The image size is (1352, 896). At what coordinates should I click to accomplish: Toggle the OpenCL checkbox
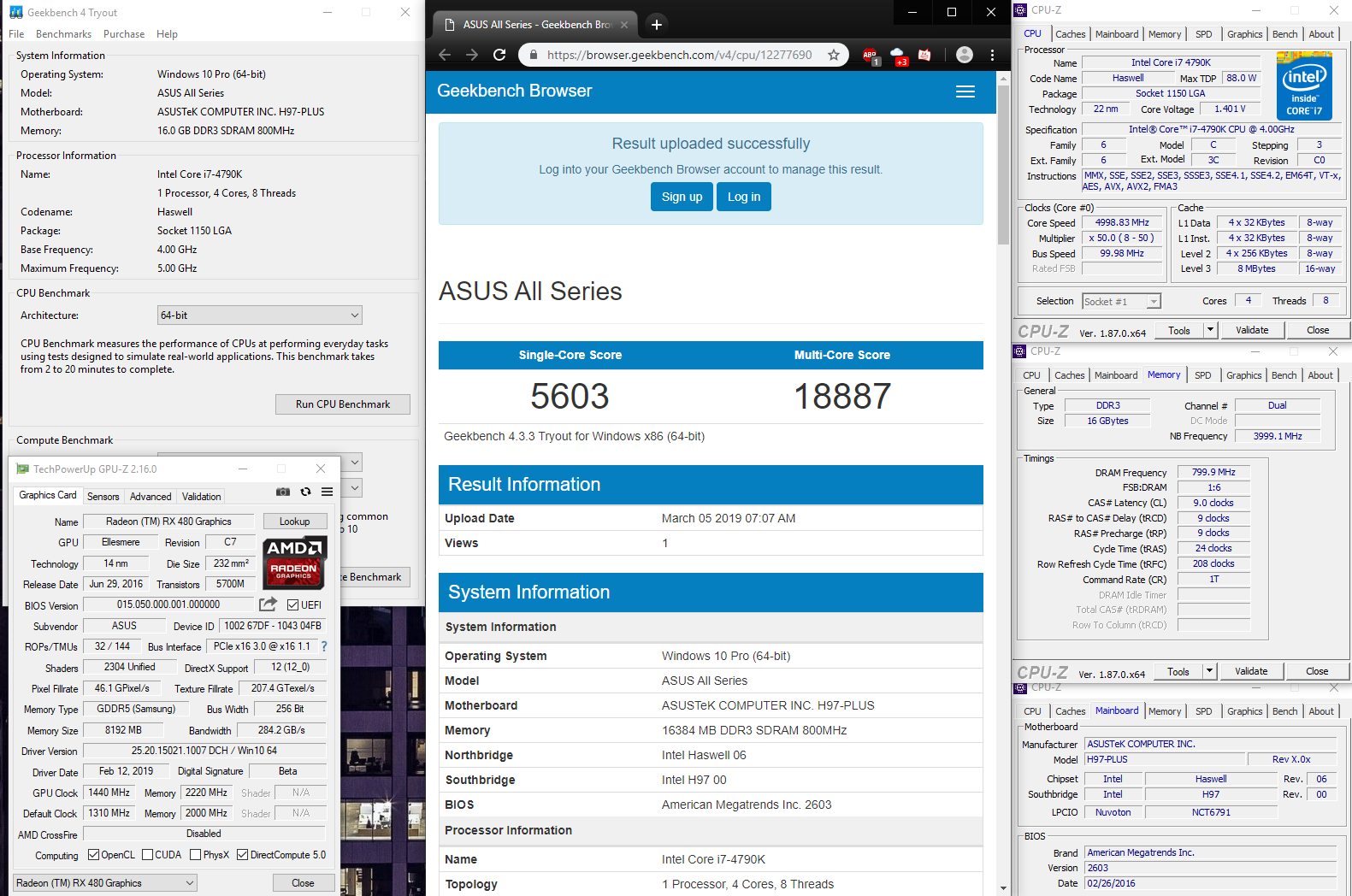click(94, 855)
